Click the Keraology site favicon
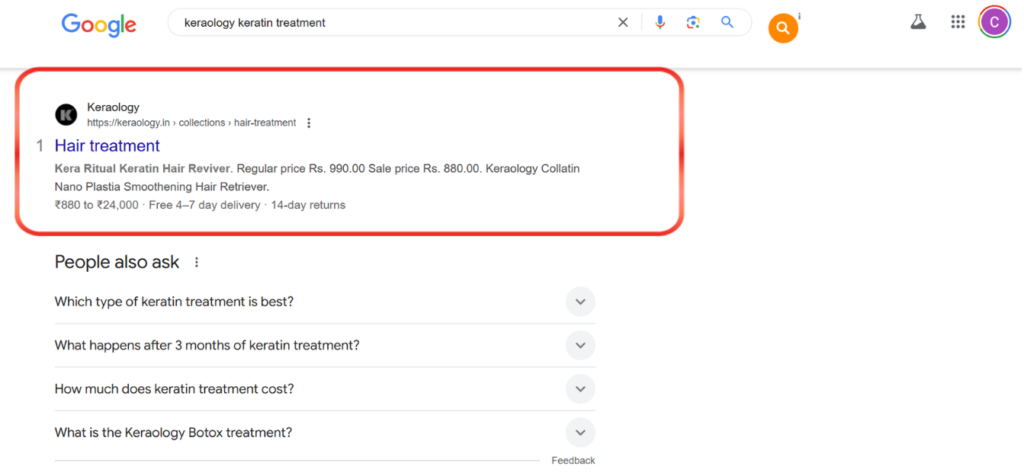Viewport: 1024px width, 473px height. (66, 115)
